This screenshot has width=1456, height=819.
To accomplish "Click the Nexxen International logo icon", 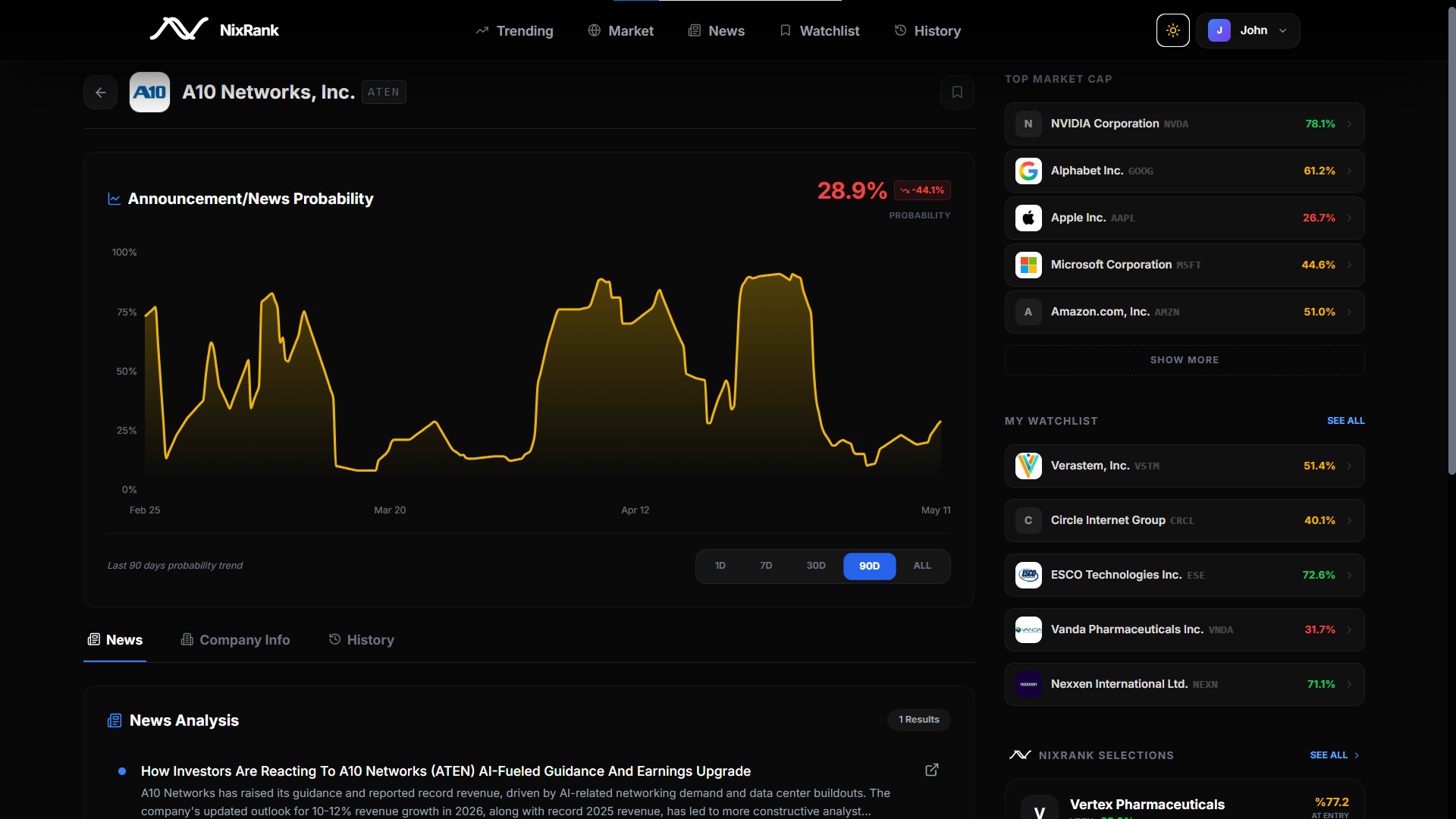I will pyautogui.click(x=1028, y=684).
